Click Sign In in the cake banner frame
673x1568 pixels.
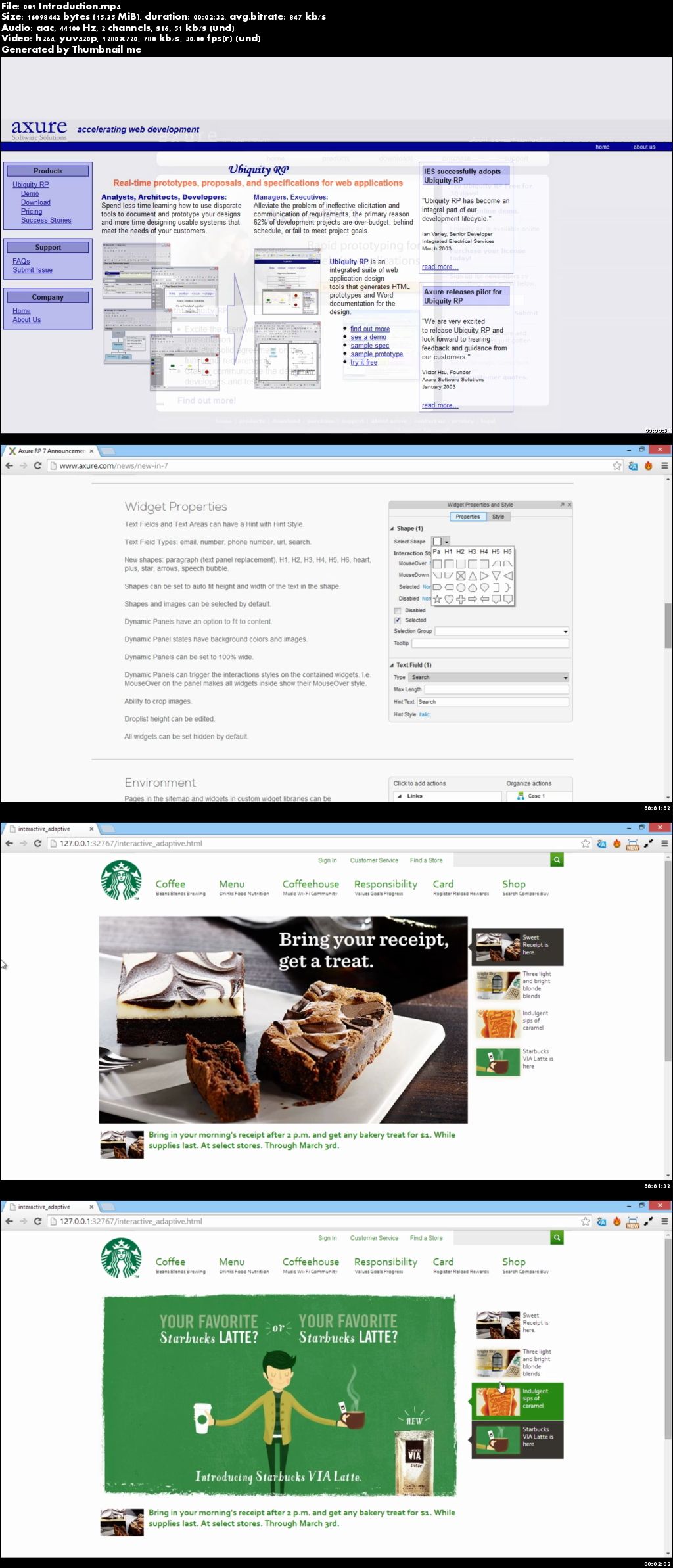[327, 860]
